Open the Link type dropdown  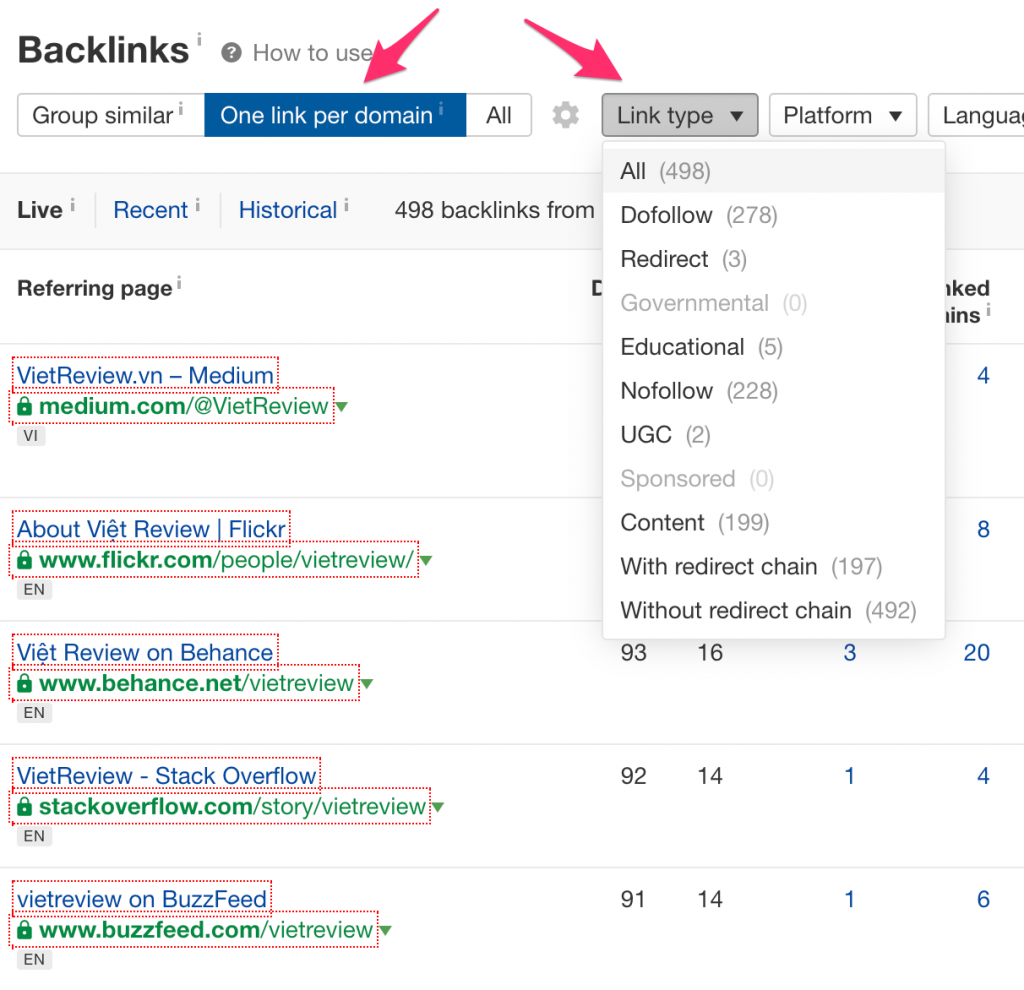tap(680, 116)
